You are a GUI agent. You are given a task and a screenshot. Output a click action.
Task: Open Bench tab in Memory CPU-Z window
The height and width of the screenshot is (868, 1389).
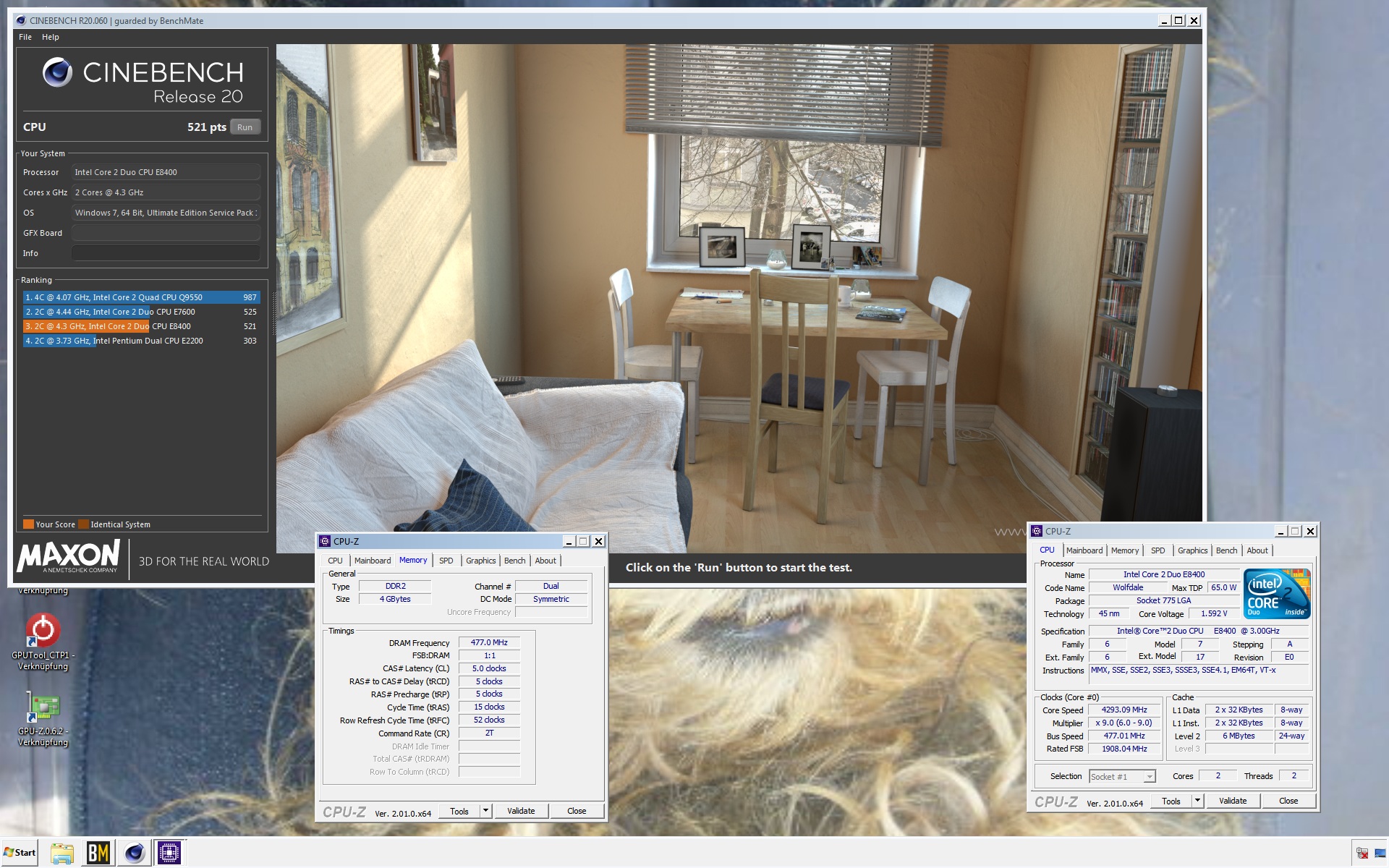pyautogui.click(x=515, y=561)
